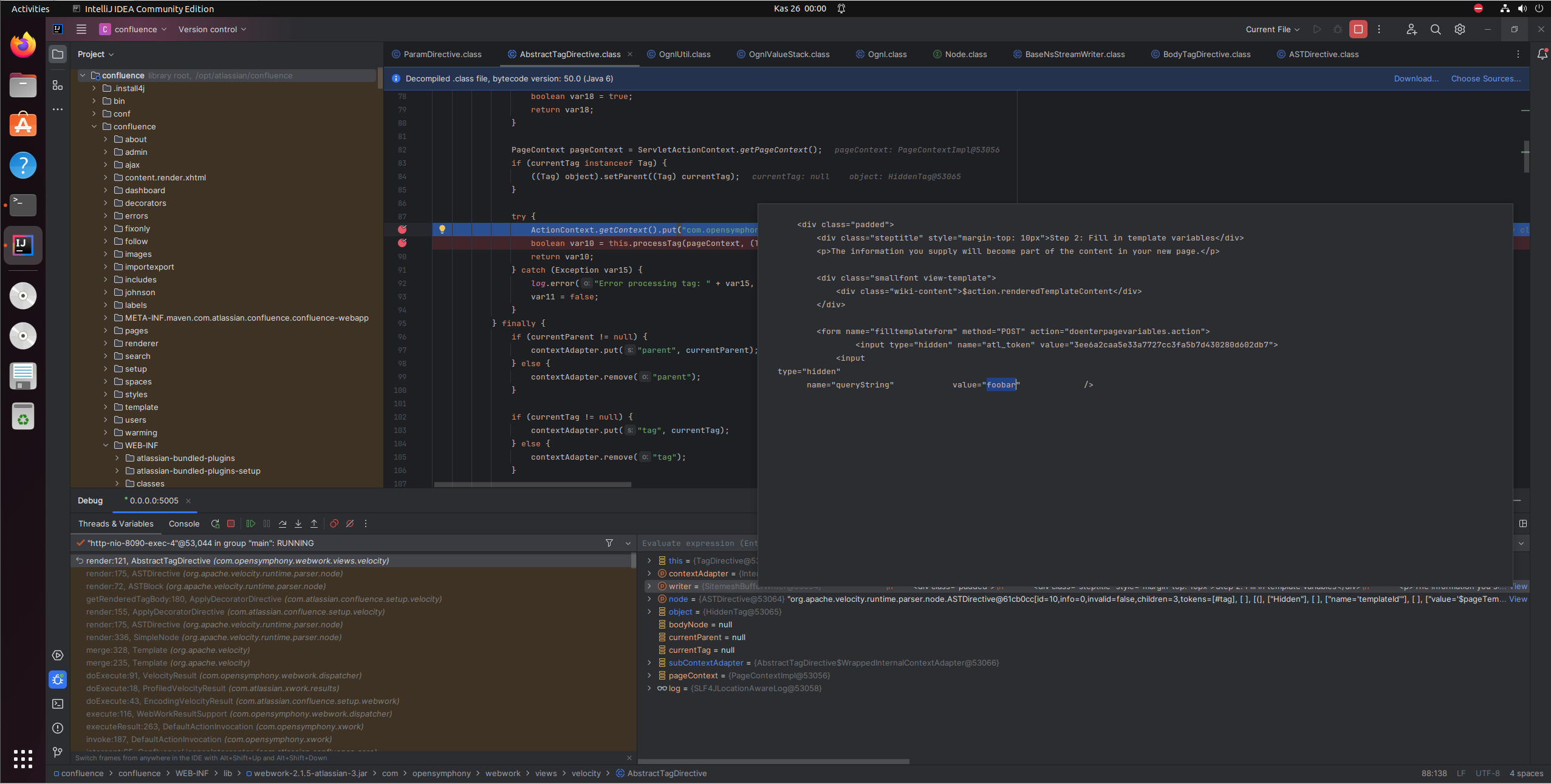Viewport: 1551px width, 784px height.
Task: Step over in the debugger
Action: click(282, 523)
